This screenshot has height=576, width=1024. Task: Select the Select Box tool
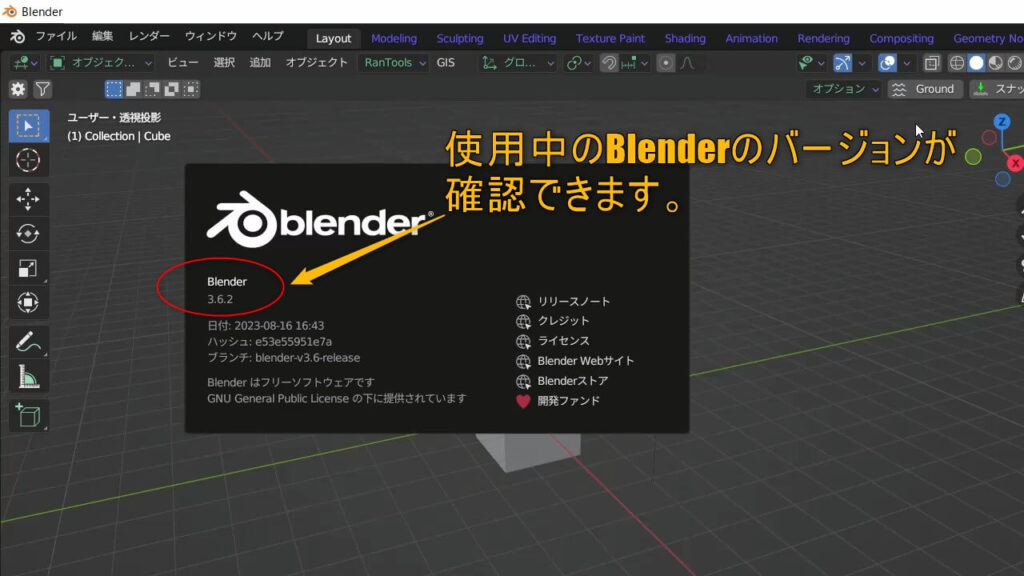click(28, 126)
